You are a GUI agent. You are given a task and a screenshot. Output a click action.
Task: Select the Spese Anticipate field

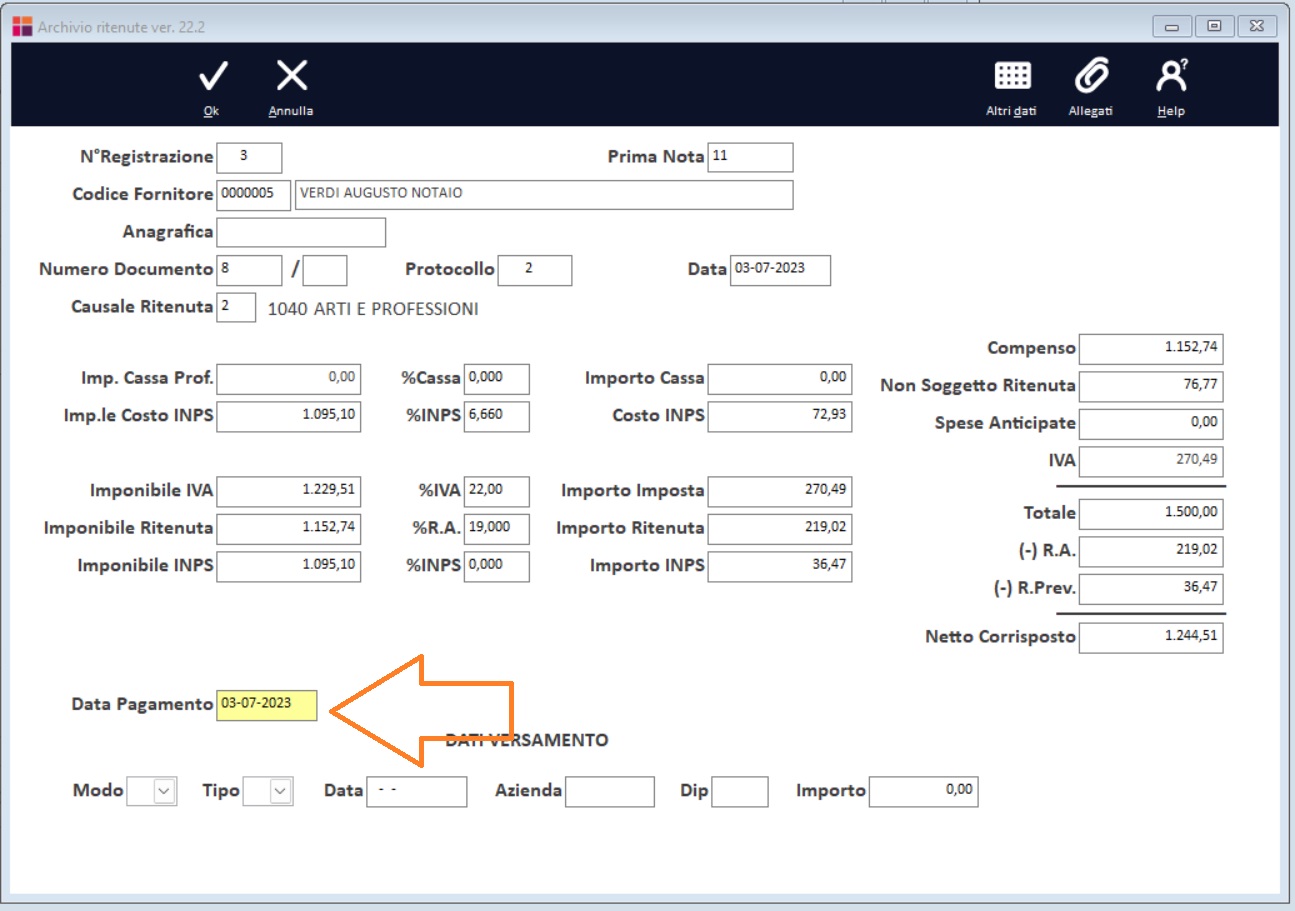coord(1151,423)
